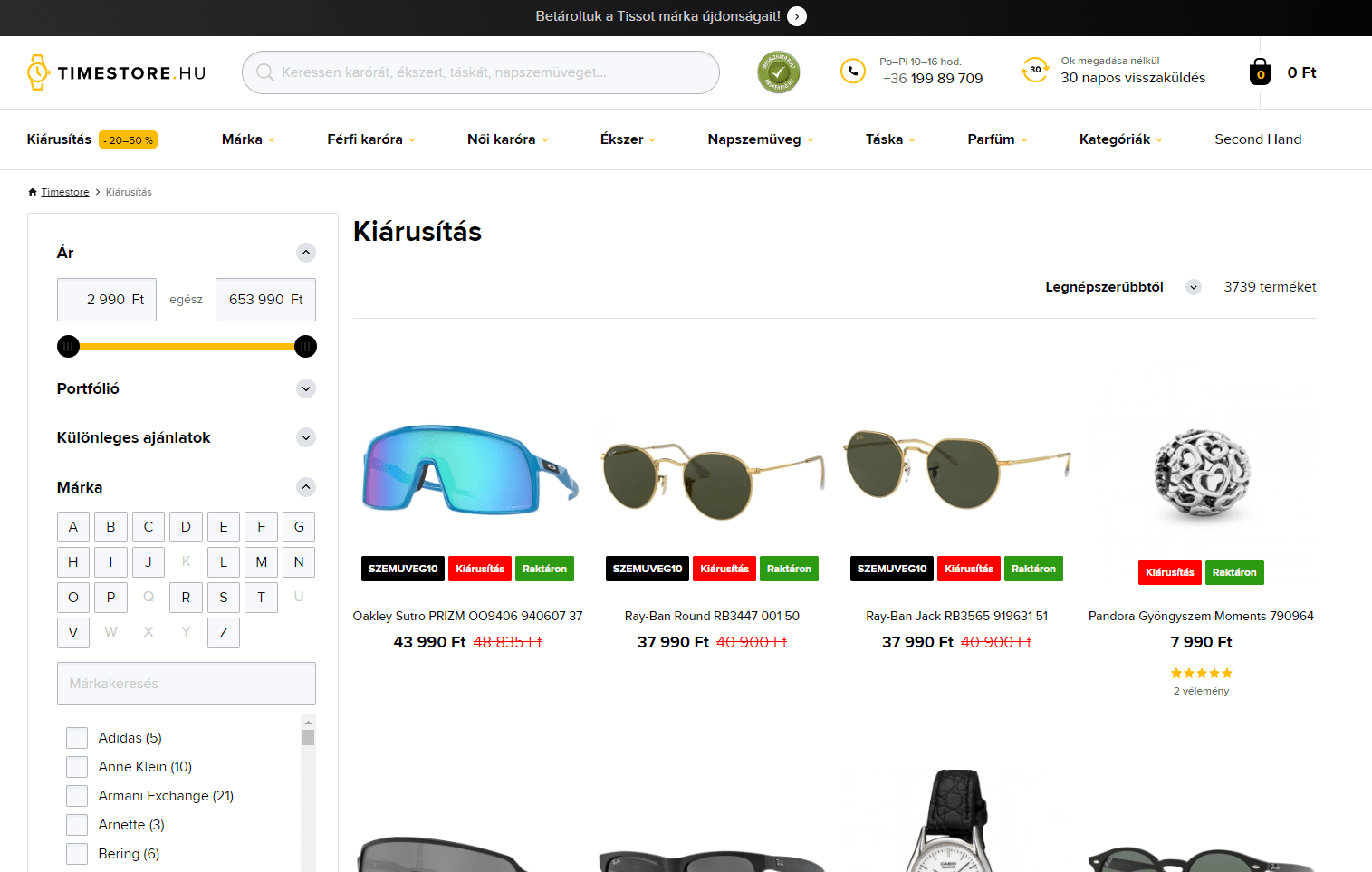Screen dimensions: 1372x872
Task: Focus the main product search field
Action: pos(481,72)
